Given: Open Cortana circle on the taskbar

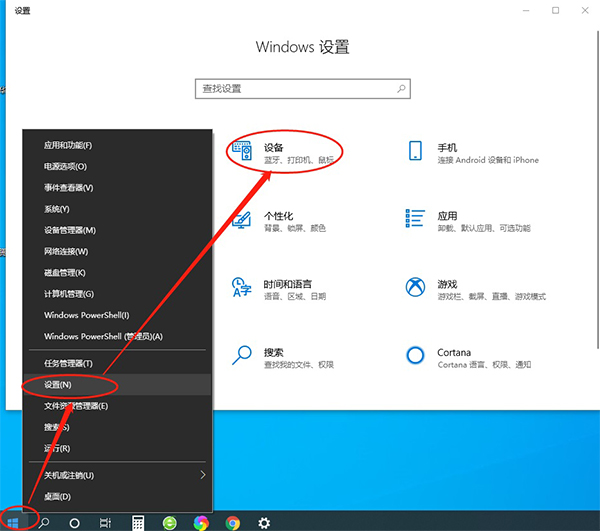Looking at the screenshot, I should point(75,523).
